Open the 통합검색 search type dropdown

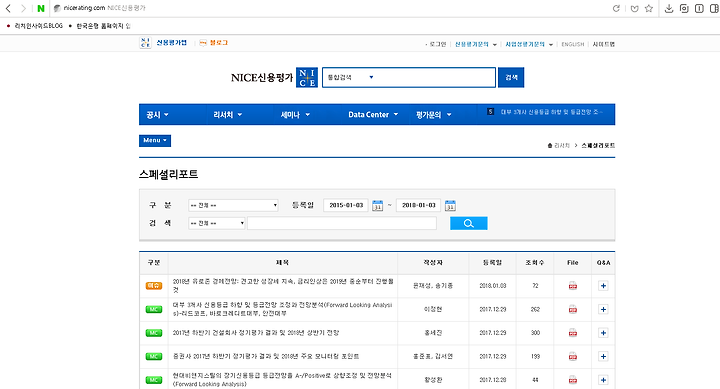350,77
